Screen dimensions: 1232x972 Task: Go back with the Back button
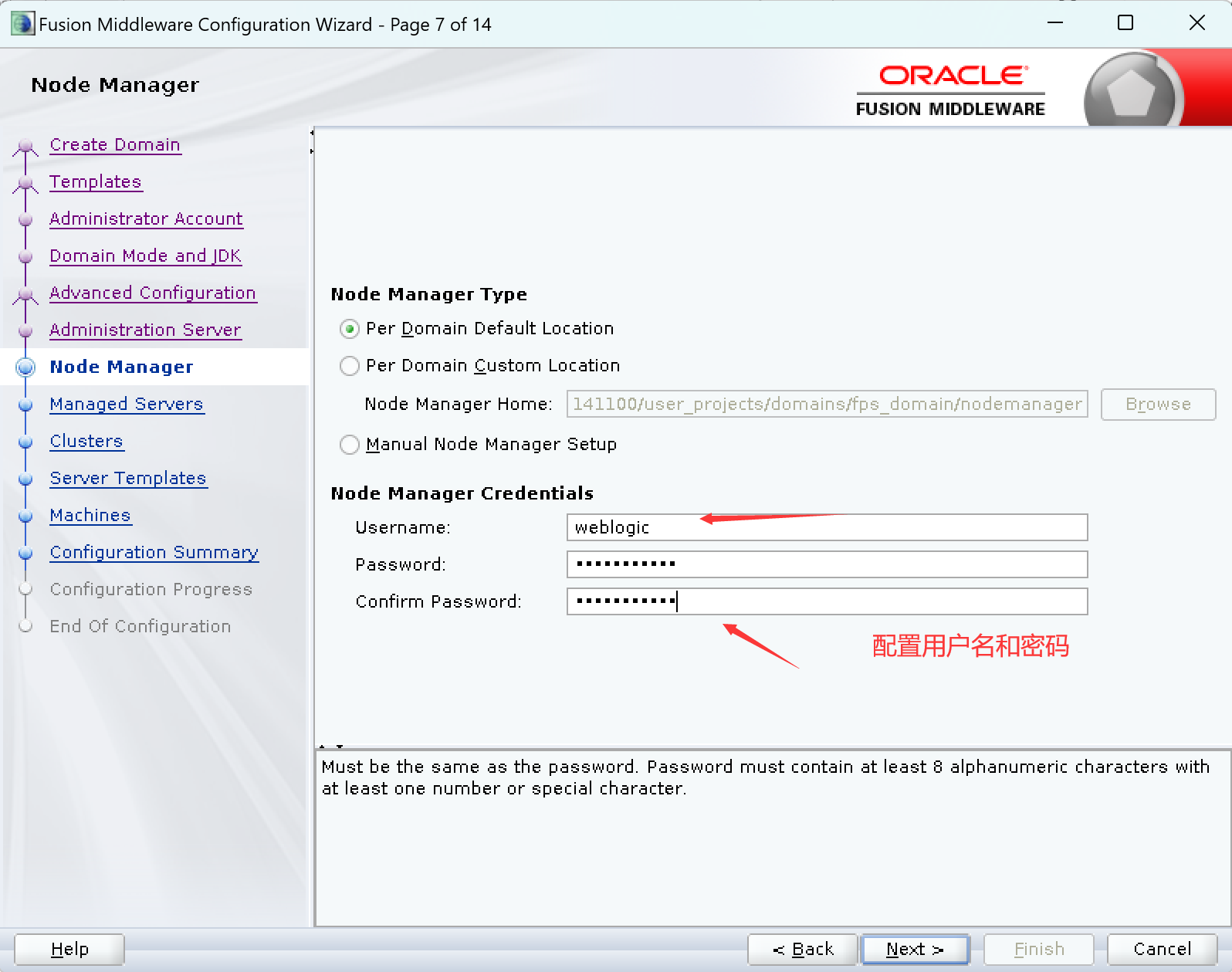[x=803, y=950]
